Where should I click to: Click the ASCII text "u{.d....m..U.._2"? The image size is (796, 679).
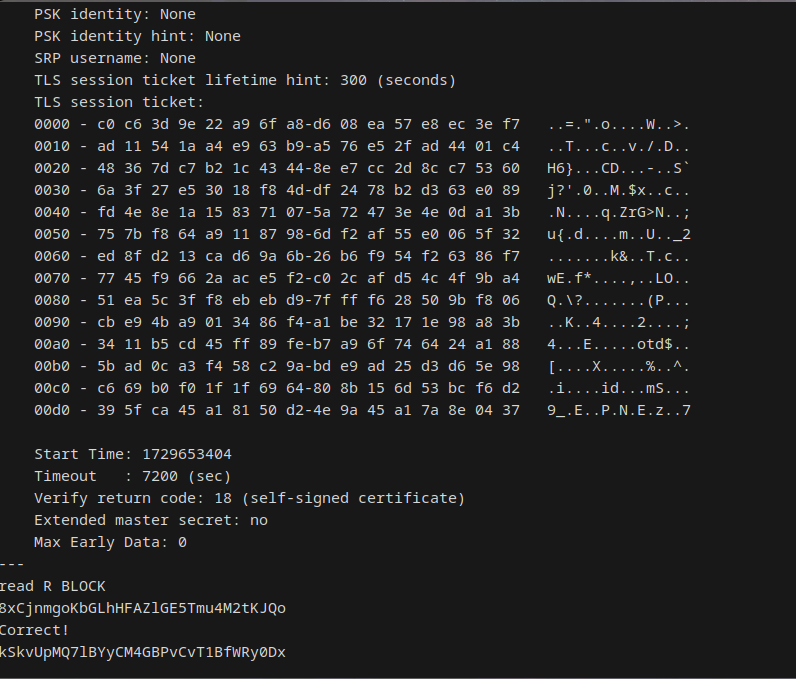[x=619, y=234]
